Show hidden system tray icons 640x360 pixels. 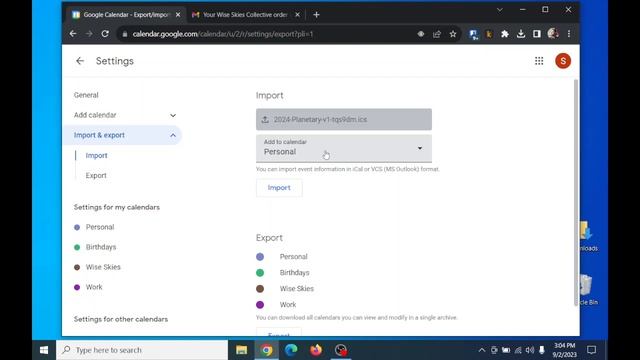(482, 350)
